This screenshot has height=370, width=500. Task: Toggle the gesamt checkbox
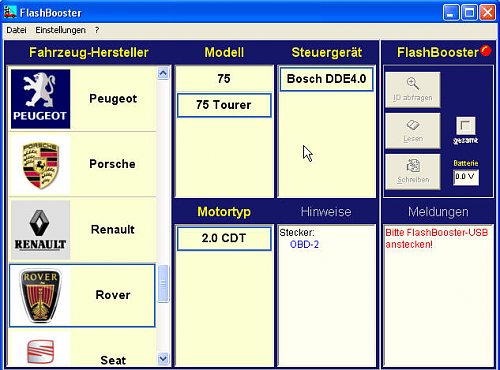[466, 126]
